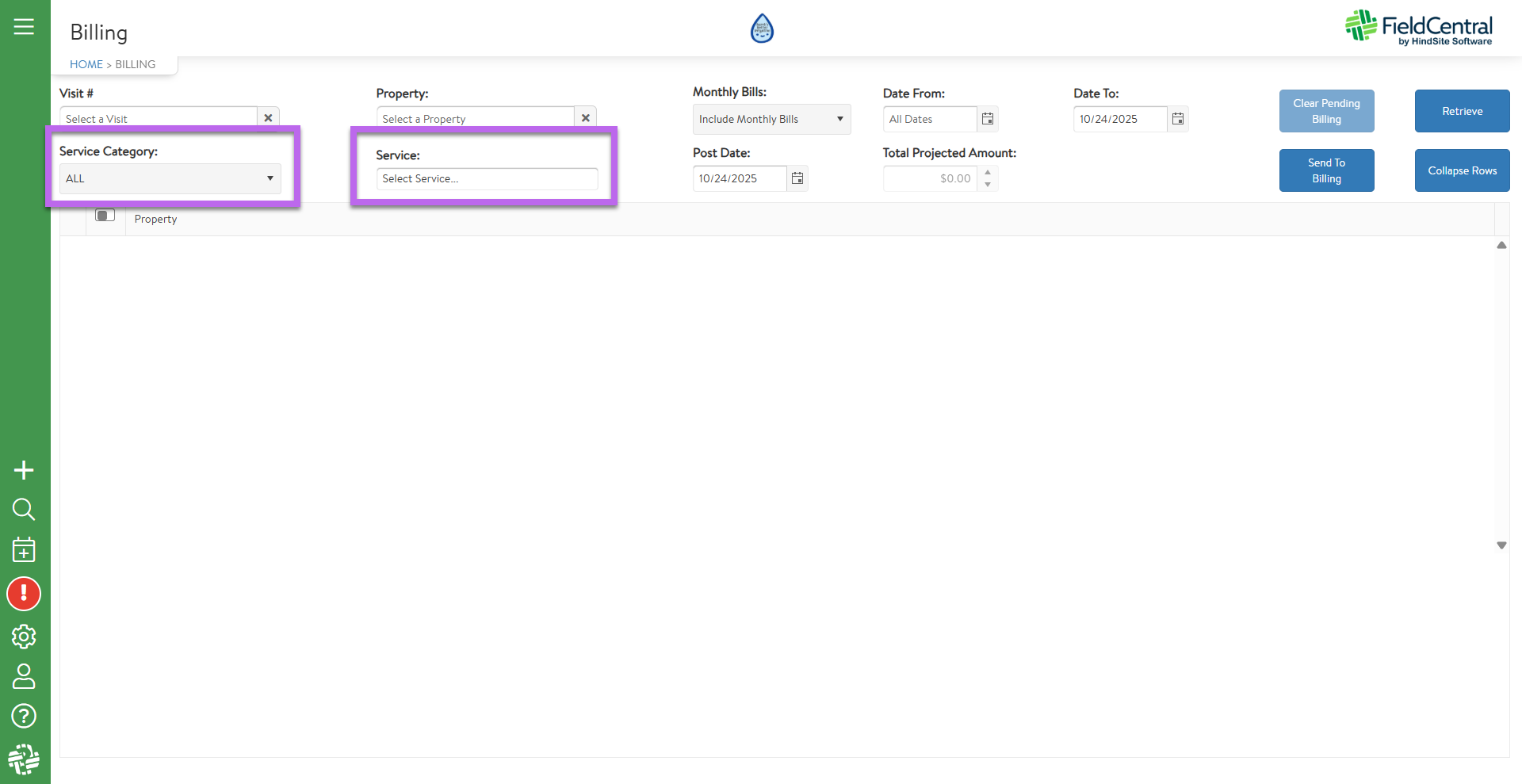The height and width of the screenshot is (784, 1522).
Task: Click the red alert exclamation icon
Action: pyautogui.click(x=24, y=594)
